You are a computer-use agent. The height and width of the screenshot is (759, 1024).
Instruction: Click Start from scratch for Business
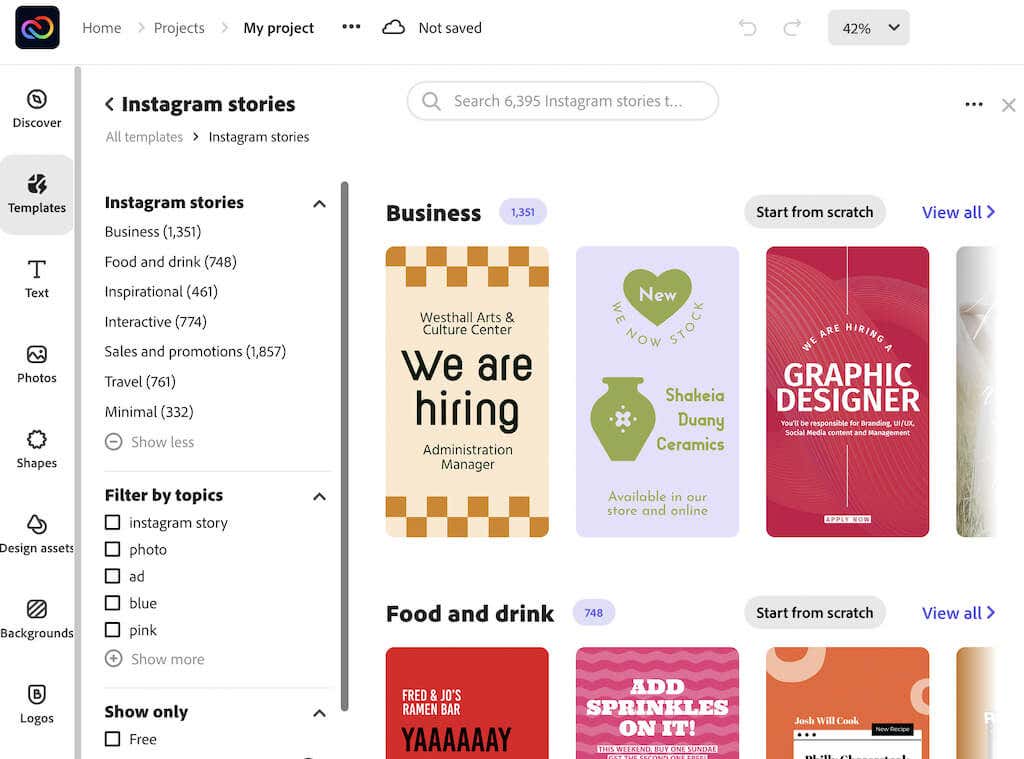[814, 212]
